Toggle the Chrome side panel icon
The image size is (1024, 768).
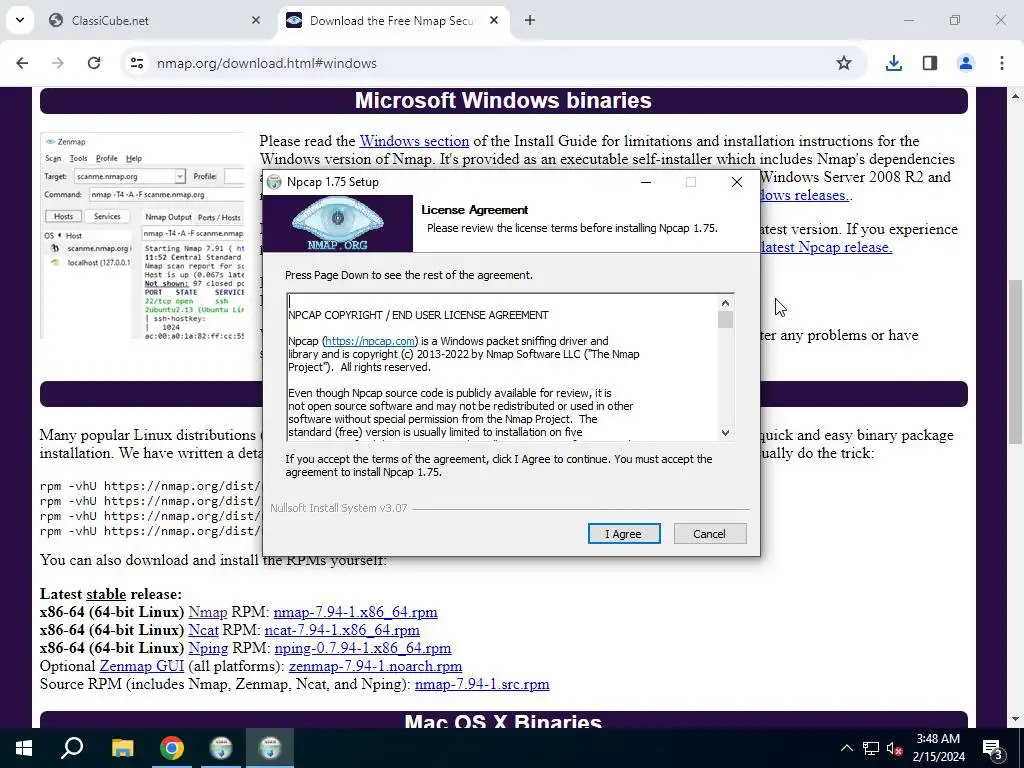pos(930,63)
